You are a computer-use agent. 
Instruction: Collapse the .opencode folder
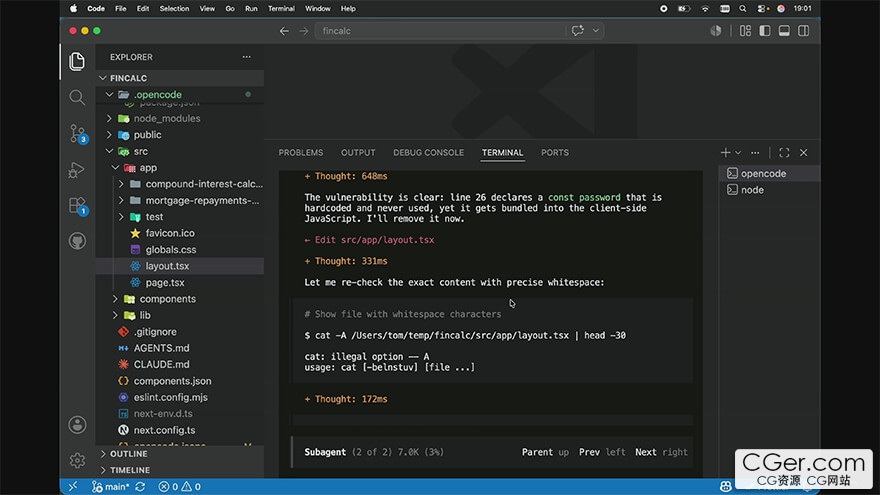180,94
